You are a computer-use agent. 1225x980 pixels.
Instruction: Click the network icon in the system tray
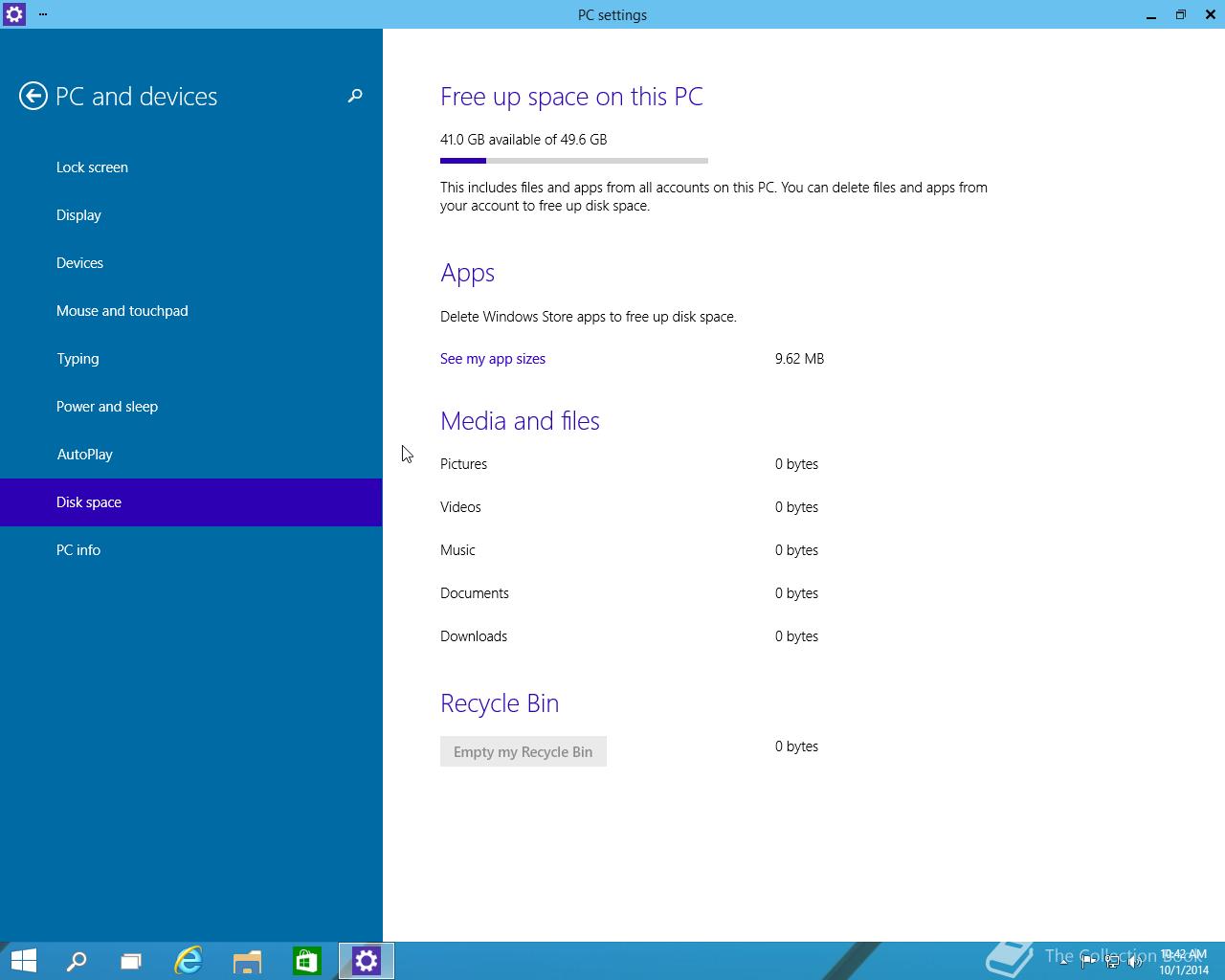tap(1112, 963)
